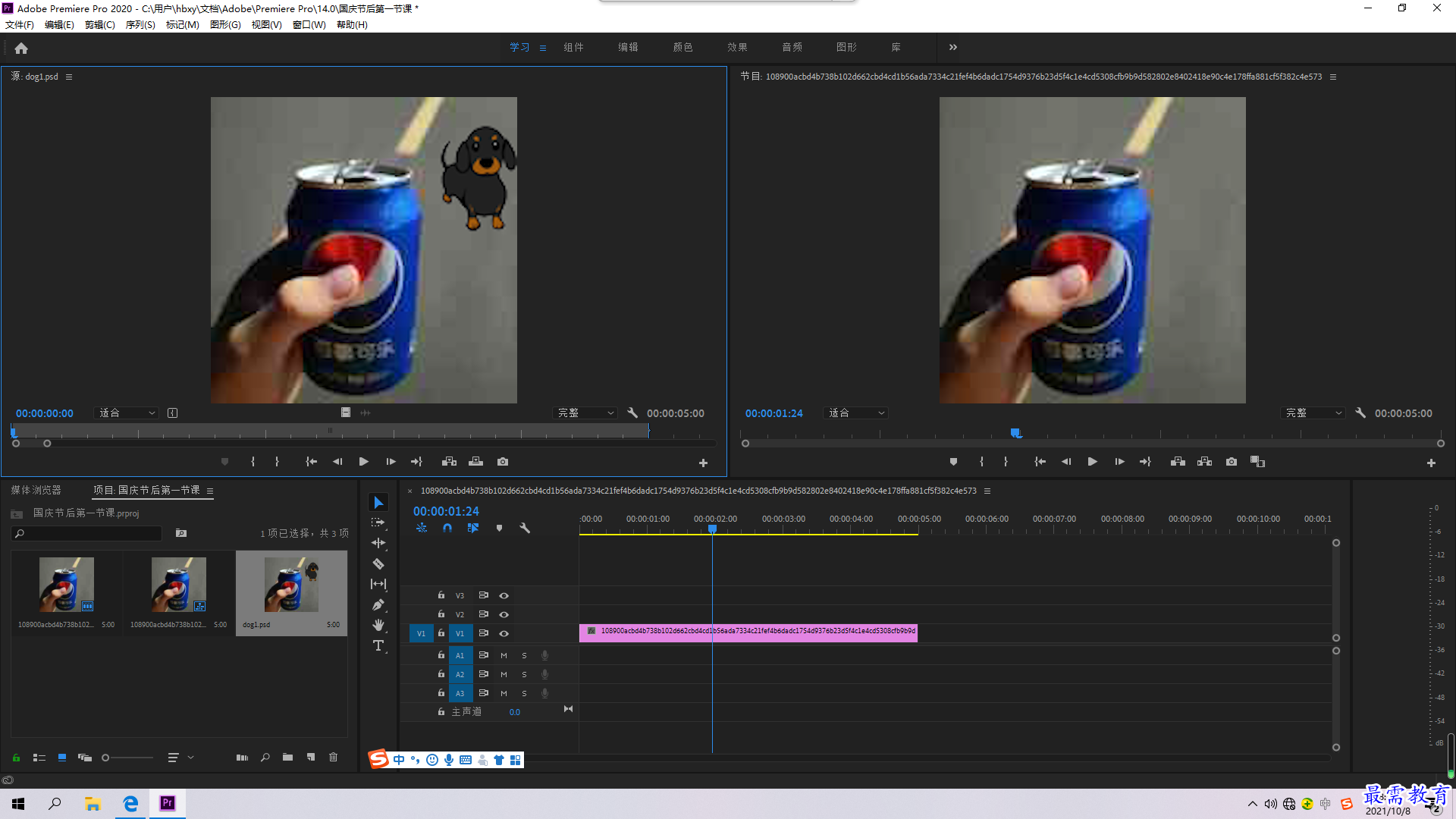Solo audio track A2
The height and width of the screenshot is (819, 1456).
[524, 675]
